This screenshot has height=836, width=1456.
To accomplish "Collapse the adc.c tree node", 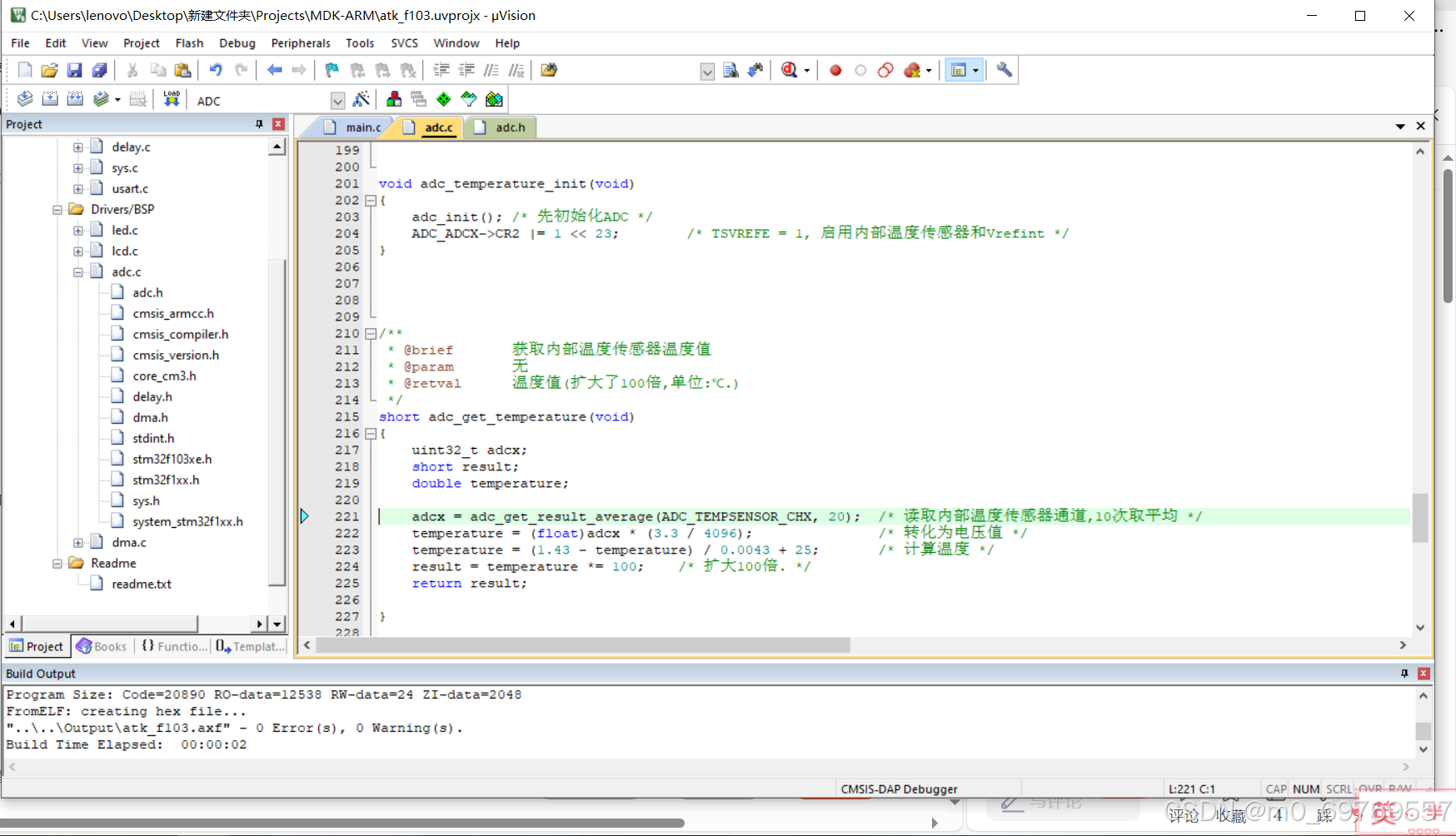I will click(x=77, y=272).
